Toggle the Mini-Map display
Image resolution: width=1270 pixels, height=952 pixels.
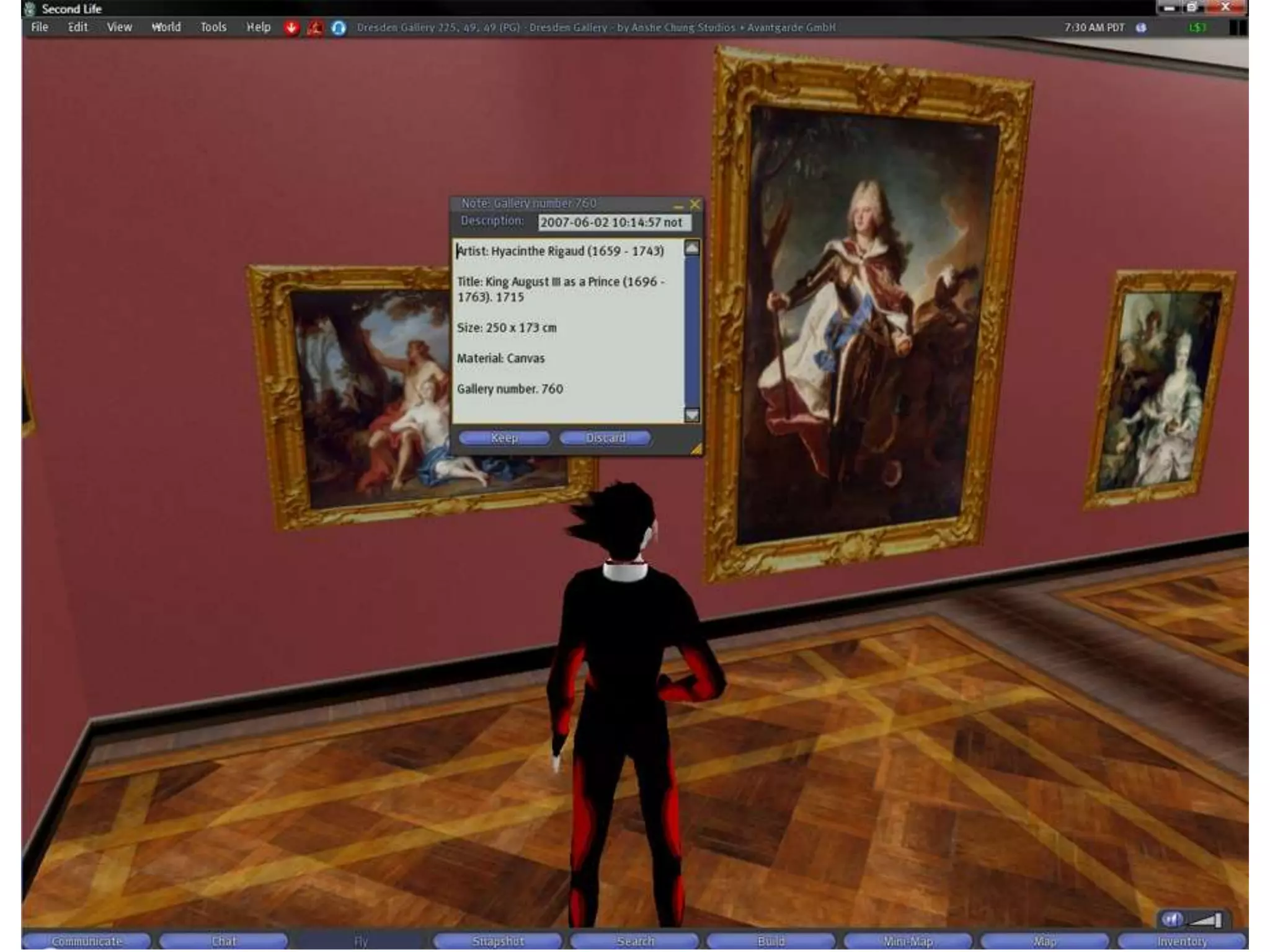pos(907,941)
